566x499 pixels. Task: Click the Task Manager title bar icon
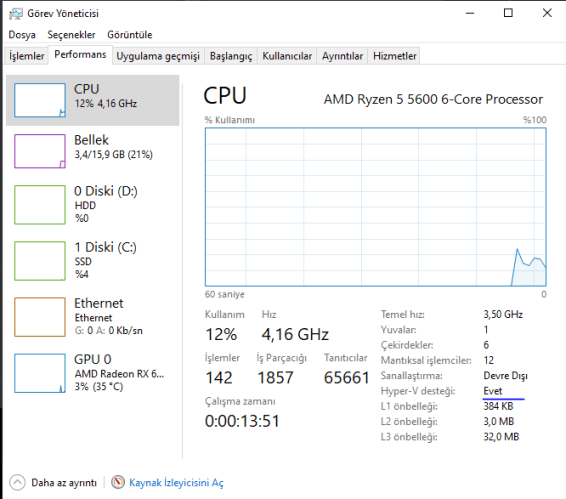[16, 14]
